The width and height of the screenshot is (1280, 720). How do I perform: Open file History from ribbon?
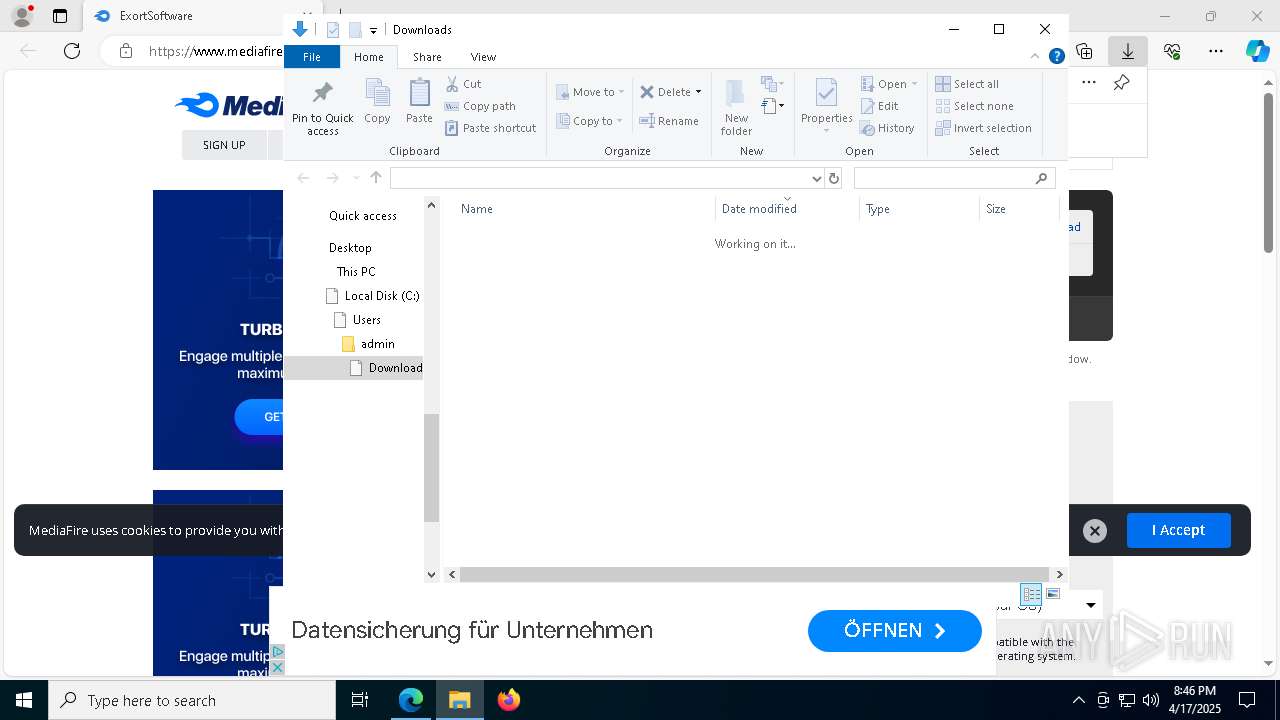[887, 128]
